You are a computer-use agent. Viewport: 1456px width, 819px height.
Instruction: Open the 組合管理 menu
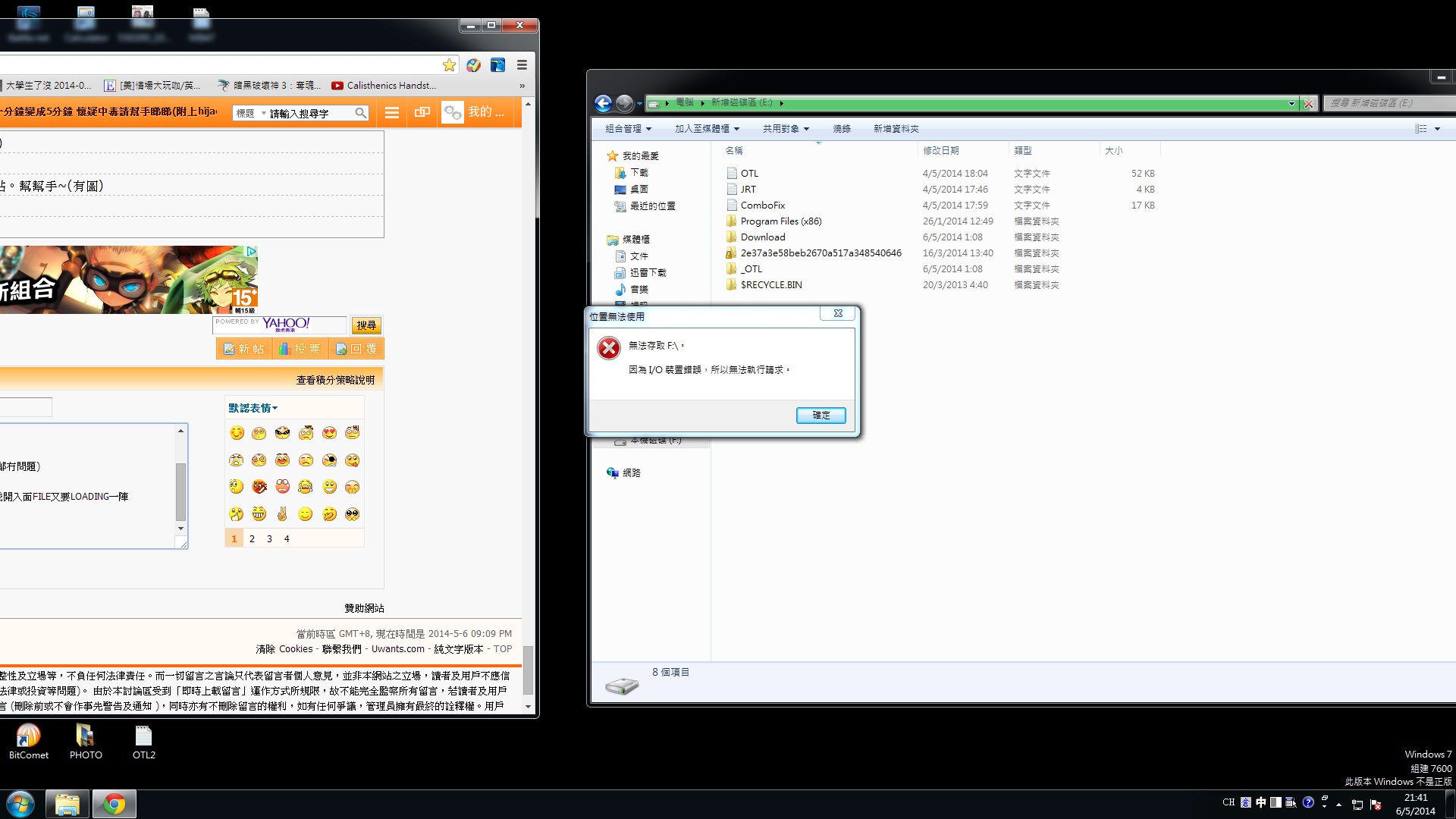click(628, 129)
